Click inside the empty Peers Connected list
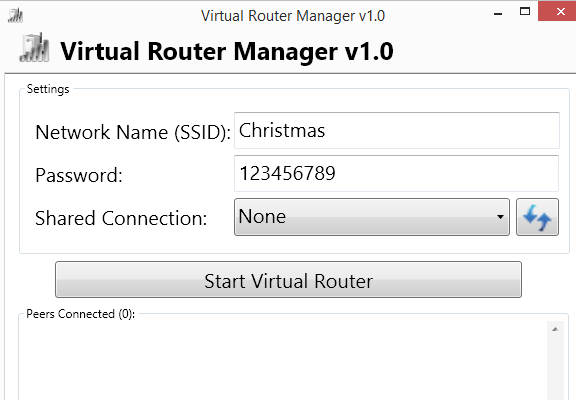 pos(283,362)
